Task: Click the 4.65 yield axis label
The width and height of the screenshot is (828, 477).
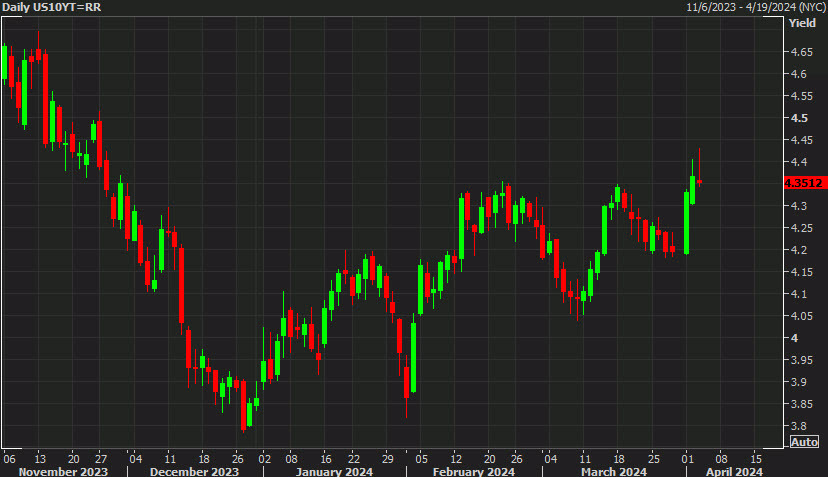Action: pyautogui.click(x=802, y=52)
